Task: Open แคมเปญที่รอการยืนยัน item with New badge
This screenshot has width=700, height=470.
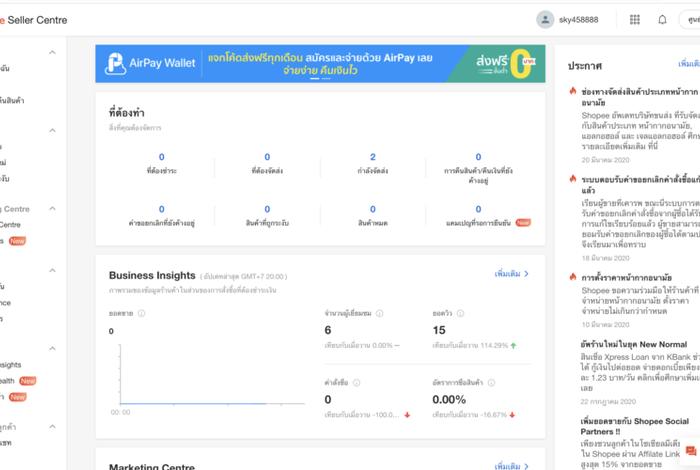Action: [478, 216]
